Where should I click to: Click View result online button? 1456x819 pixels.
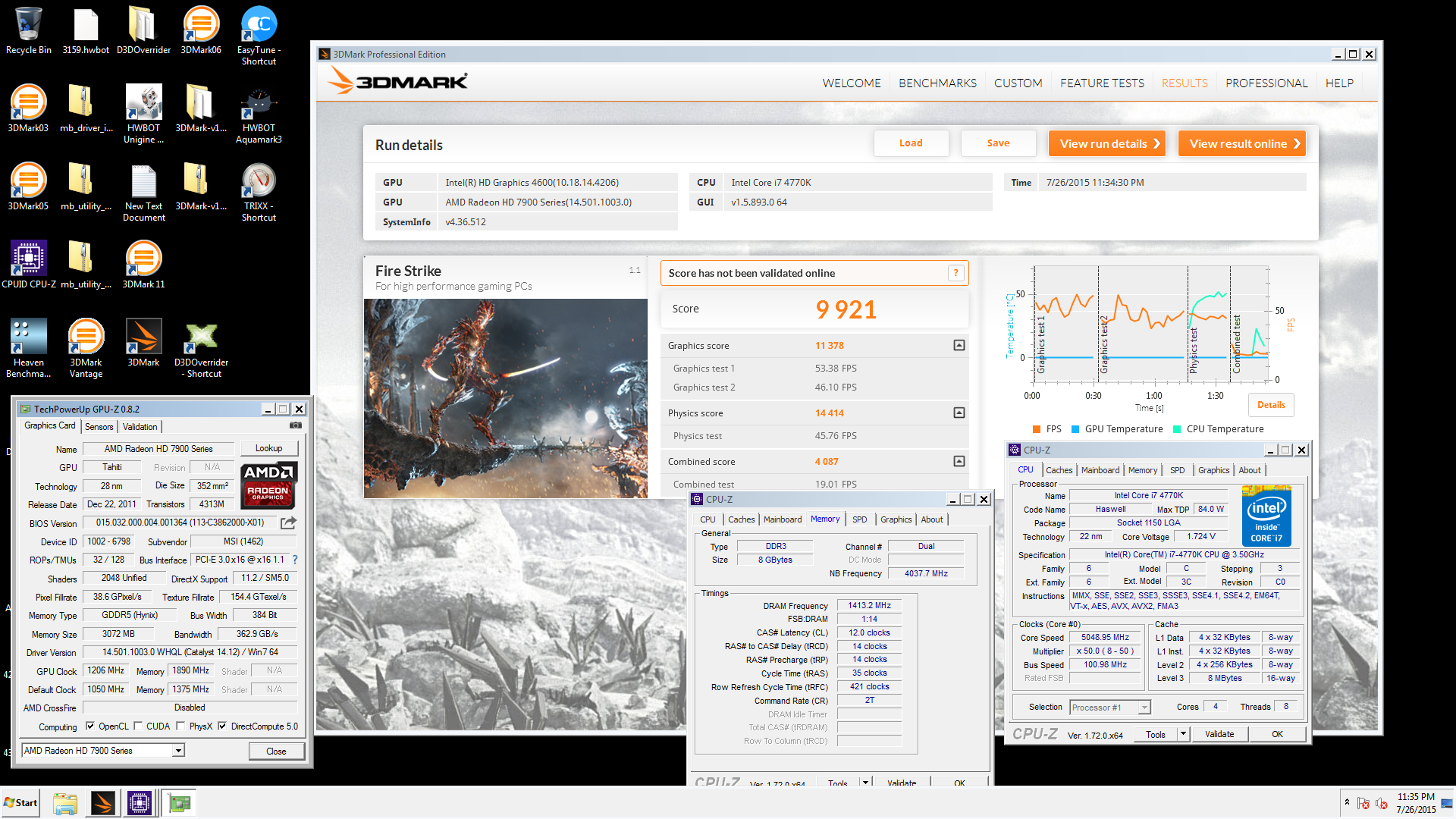(1241, 143)
